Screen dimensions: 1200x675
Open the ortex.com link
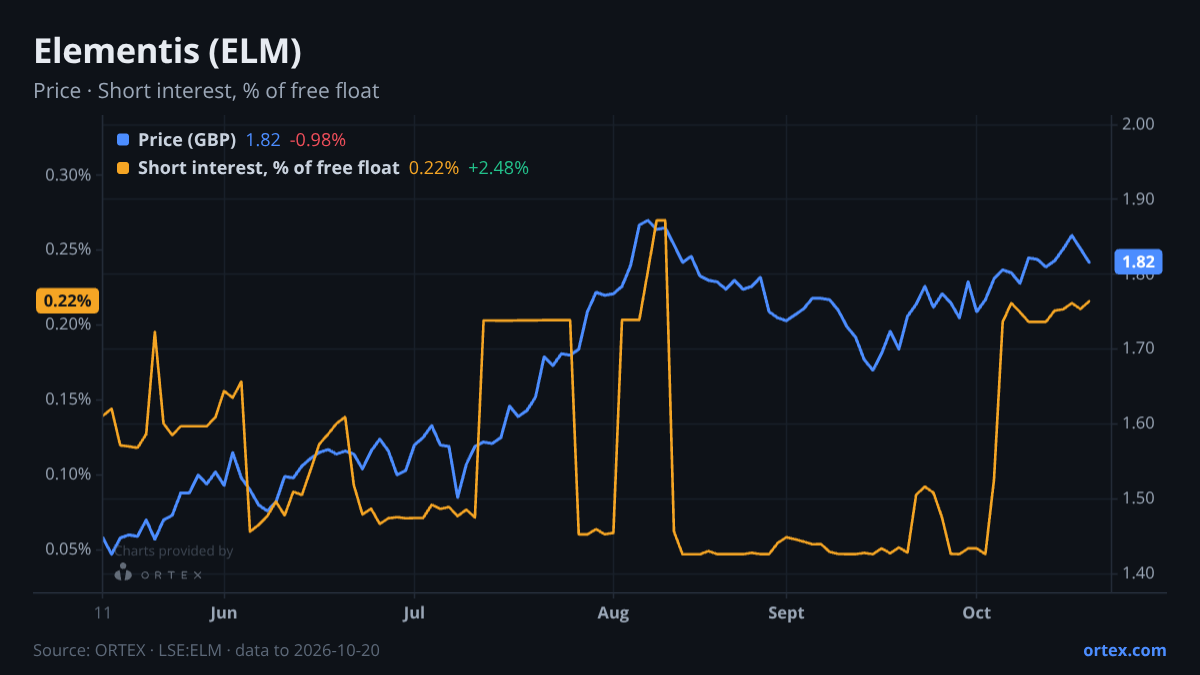point(1124,650)
